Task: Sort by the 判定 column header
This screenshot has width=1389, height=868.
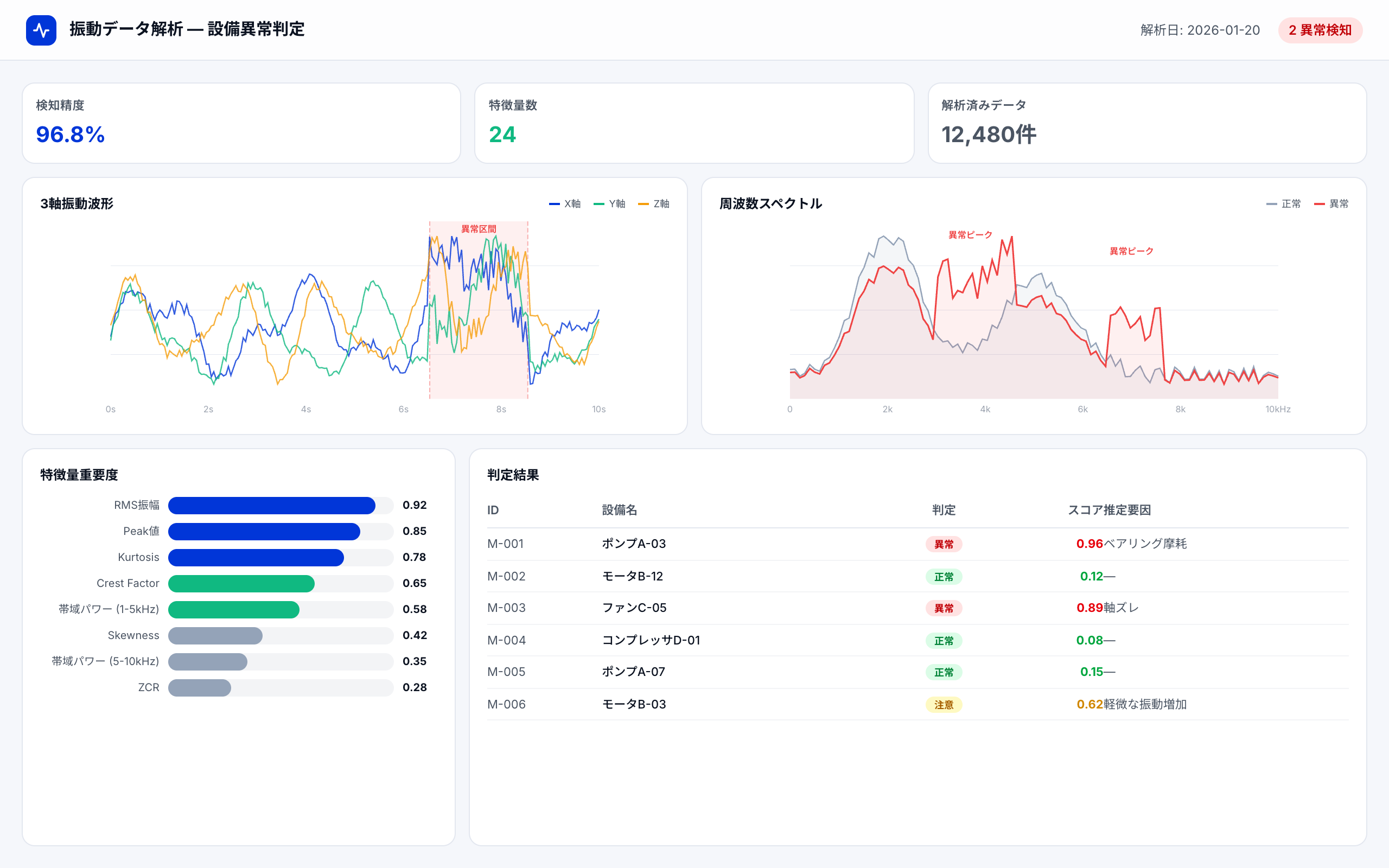Action: tap(943, 510)
